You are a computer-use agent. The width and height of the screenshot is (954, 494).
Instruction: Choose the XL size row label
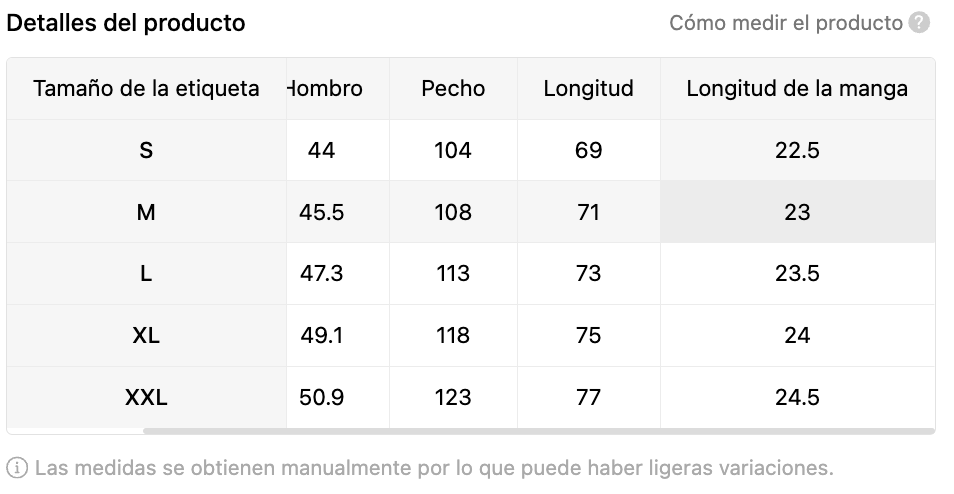(x=146, y=335)
